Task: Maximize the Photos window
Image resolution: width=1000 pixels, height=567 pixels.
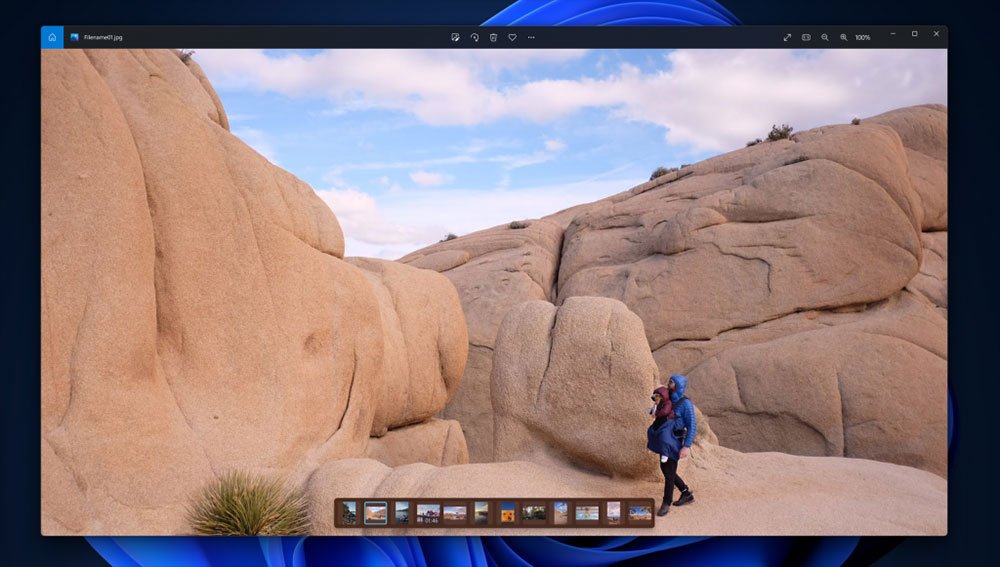Action: [x=915, y=34]
